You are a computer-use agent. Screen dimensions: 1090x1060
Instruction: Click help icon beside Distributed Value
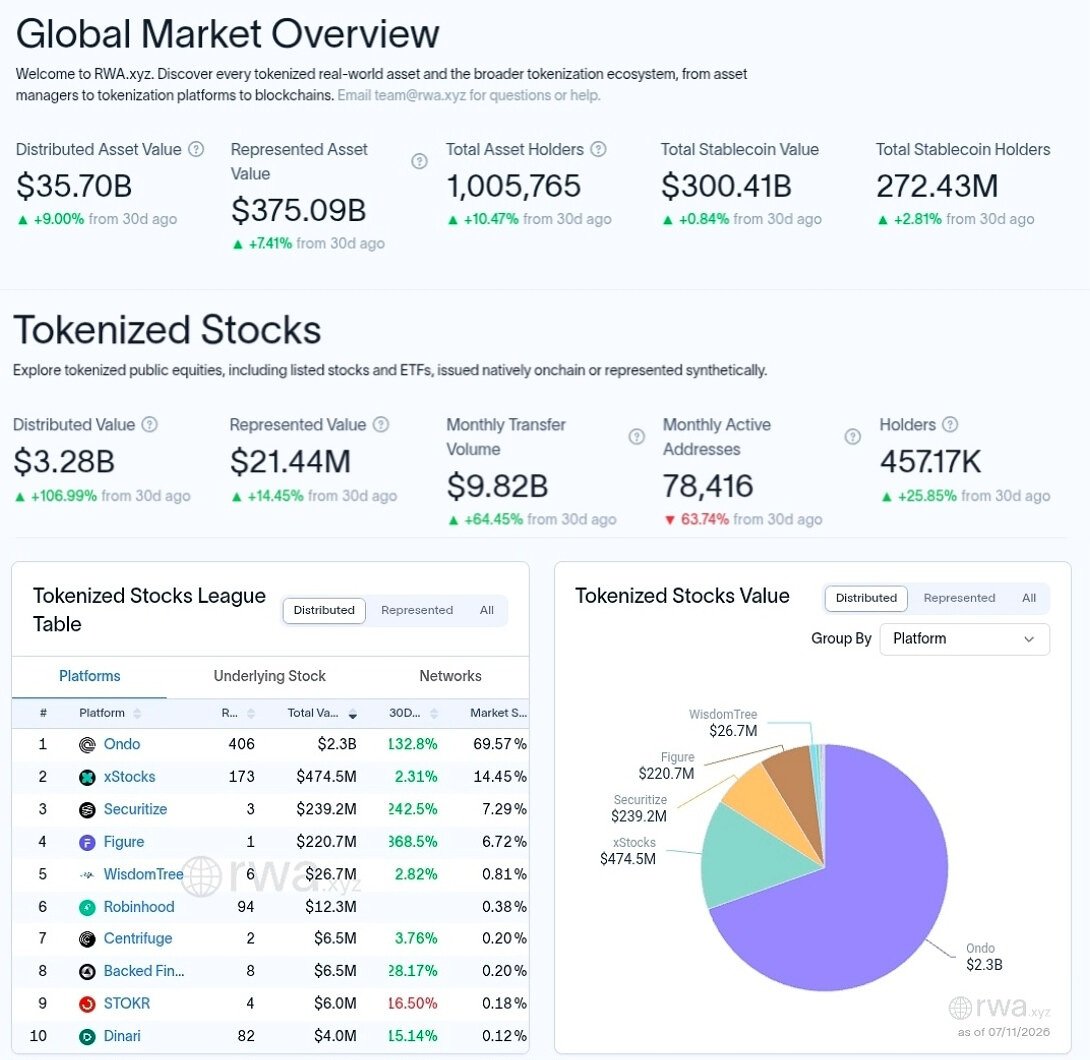pos(149,425)
